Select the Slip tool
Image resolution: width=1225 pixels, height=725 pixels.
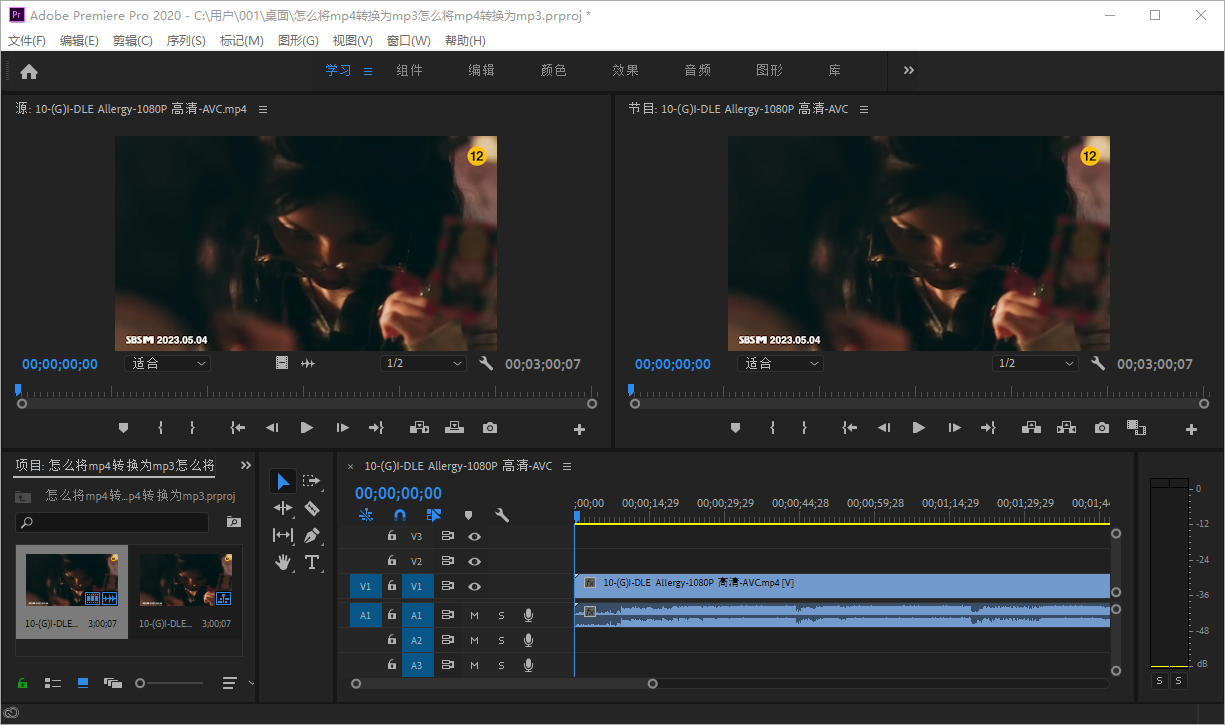point(283,535)
